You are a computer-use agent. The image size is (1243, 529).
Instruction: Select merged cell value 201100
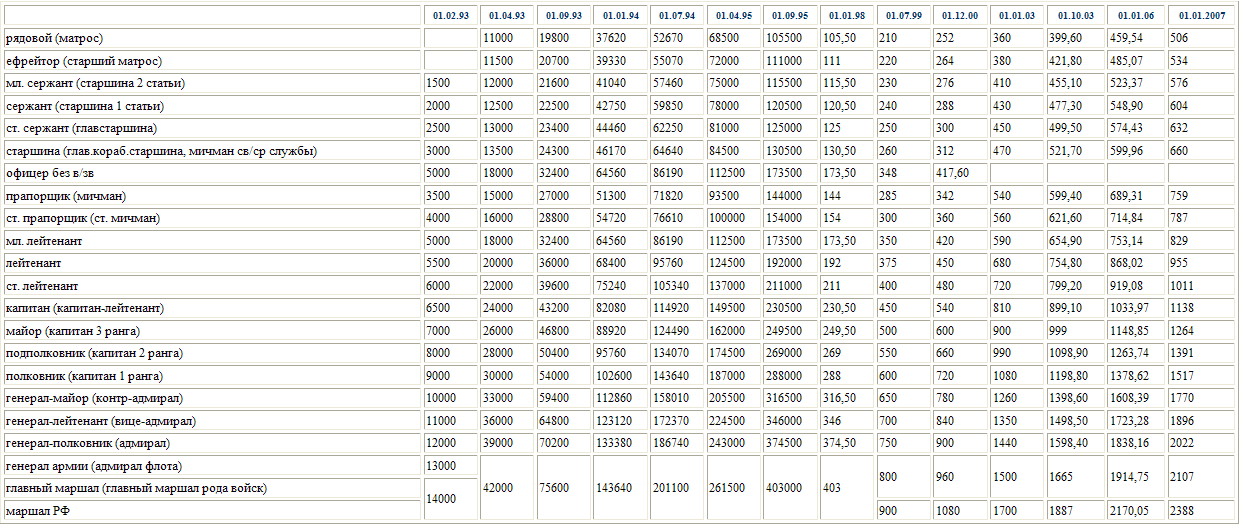(x=672, y=488)
